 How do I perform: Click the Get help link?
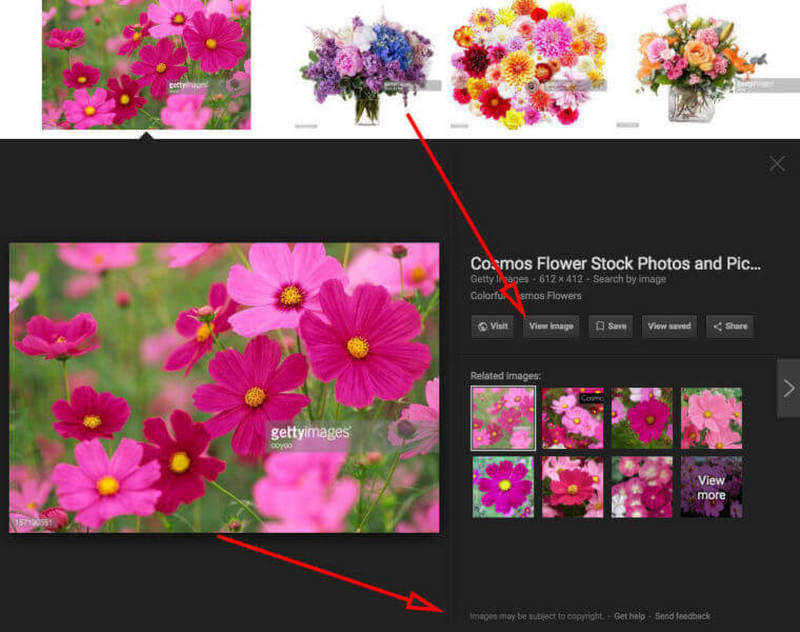(630, 616)
